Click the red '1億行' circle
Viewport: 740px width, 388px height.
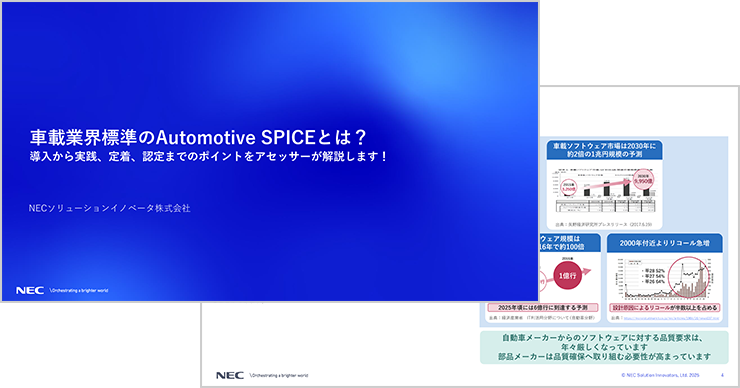(567, 276)
